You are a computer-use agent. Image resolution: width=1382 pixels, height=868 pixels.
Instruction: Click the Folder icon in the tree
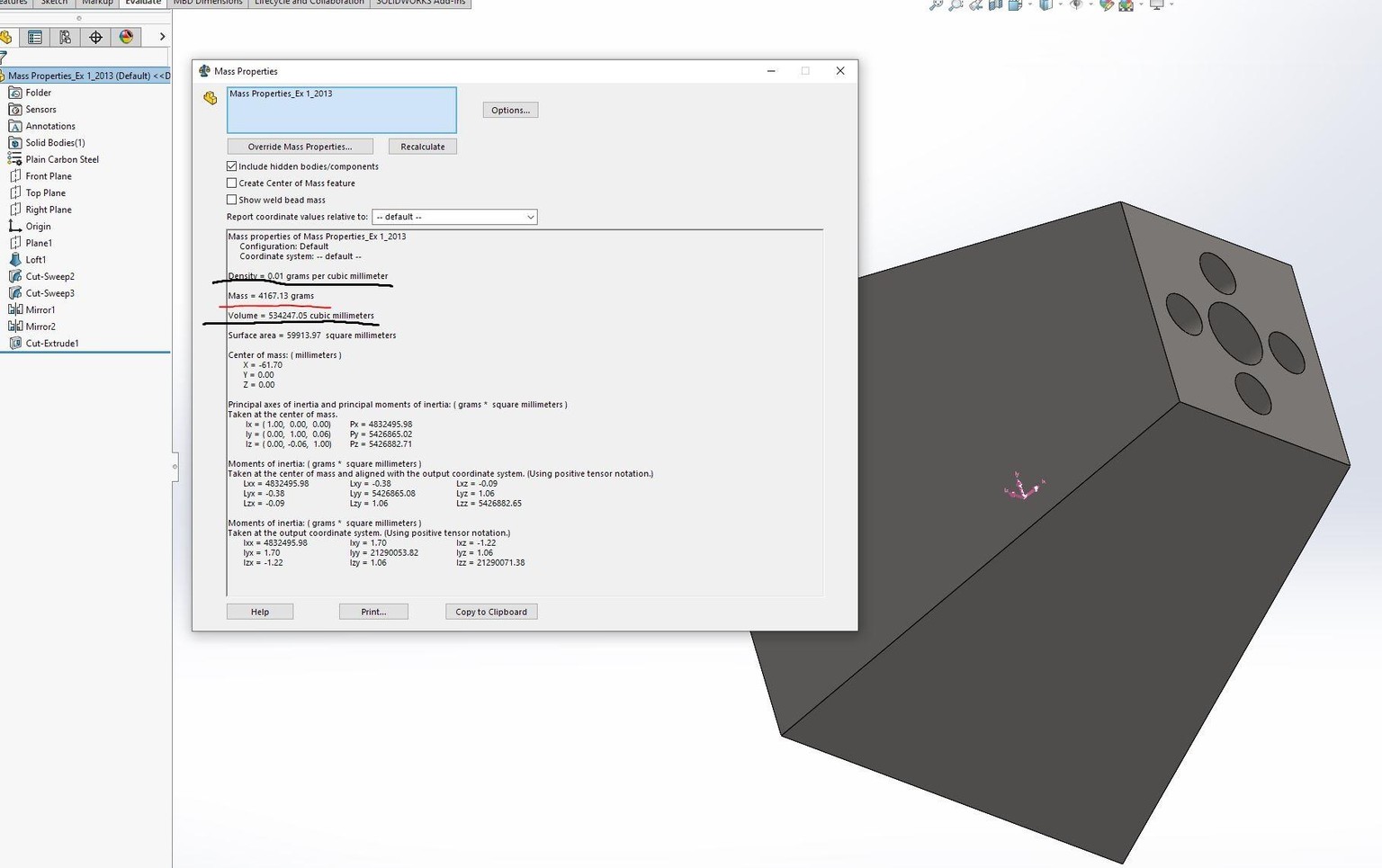tap(15, 93)
